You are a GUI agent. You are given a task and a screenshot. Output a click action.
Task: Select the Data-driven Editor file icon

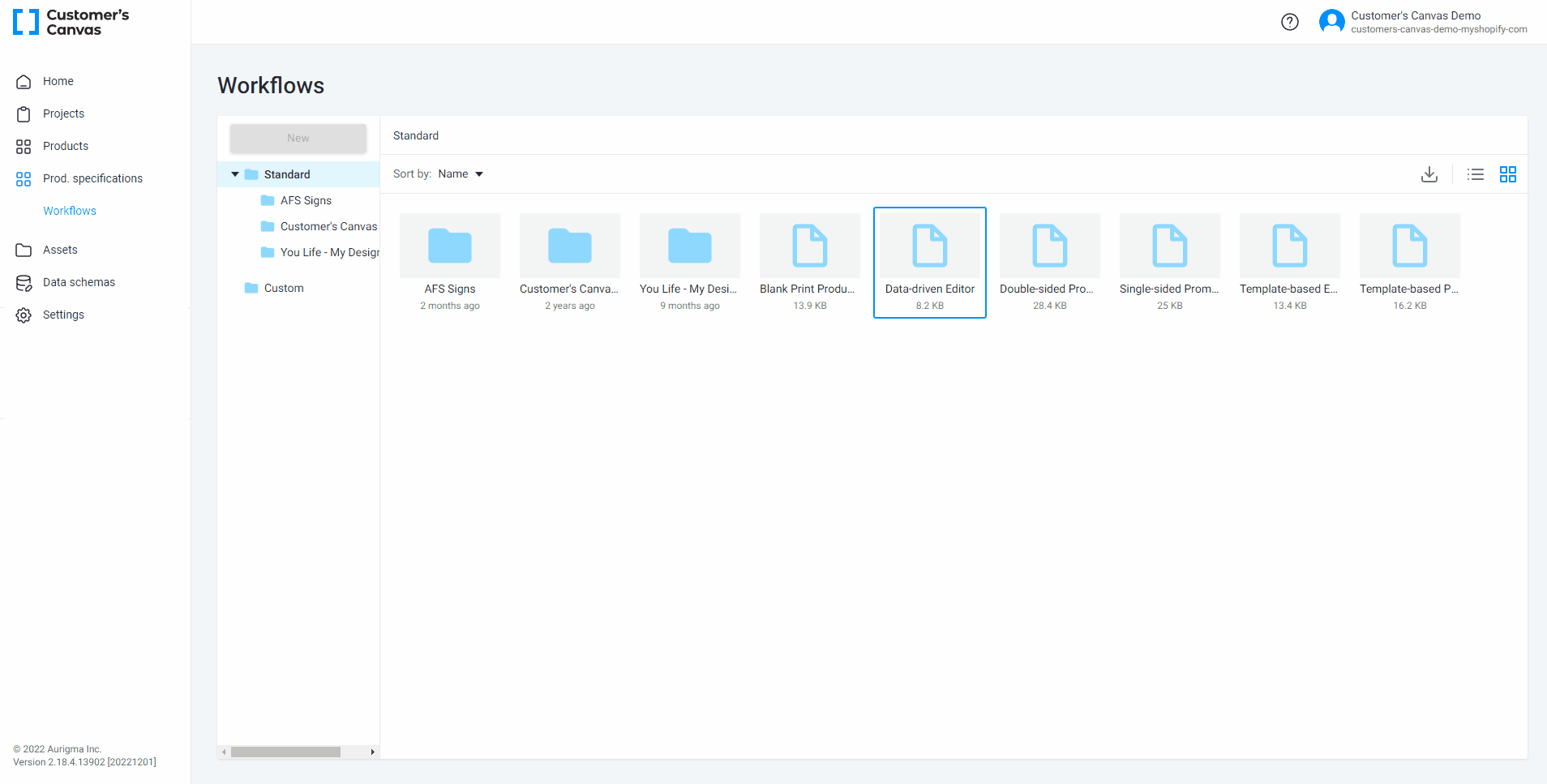point(930,246)
